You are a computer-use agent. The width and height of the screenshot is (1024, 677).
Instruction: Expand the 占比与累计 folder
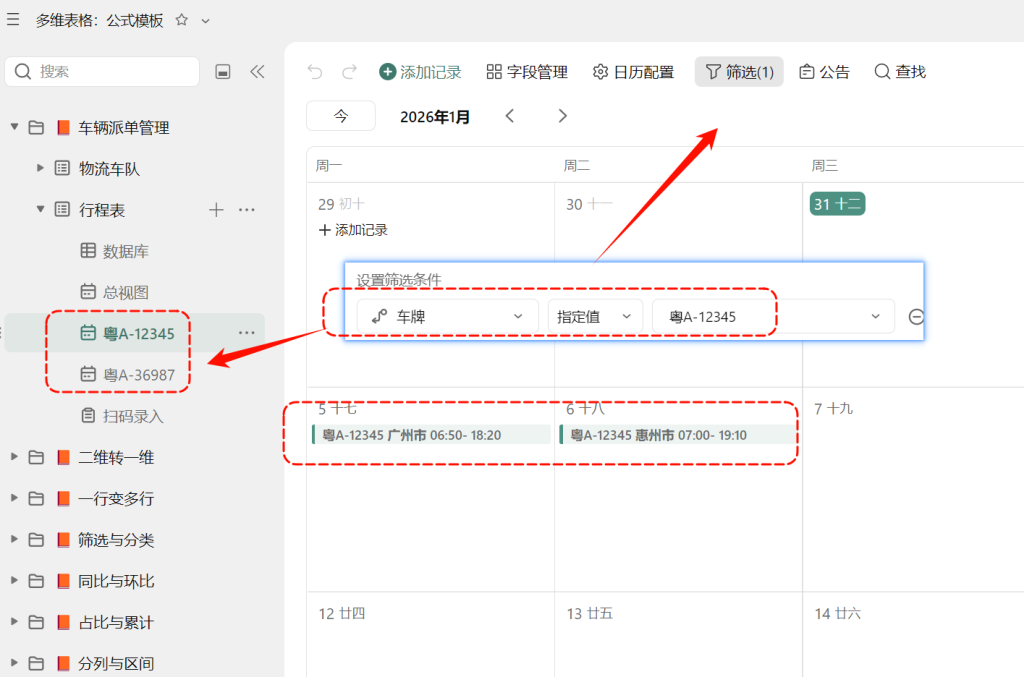(x=14, y=622)
